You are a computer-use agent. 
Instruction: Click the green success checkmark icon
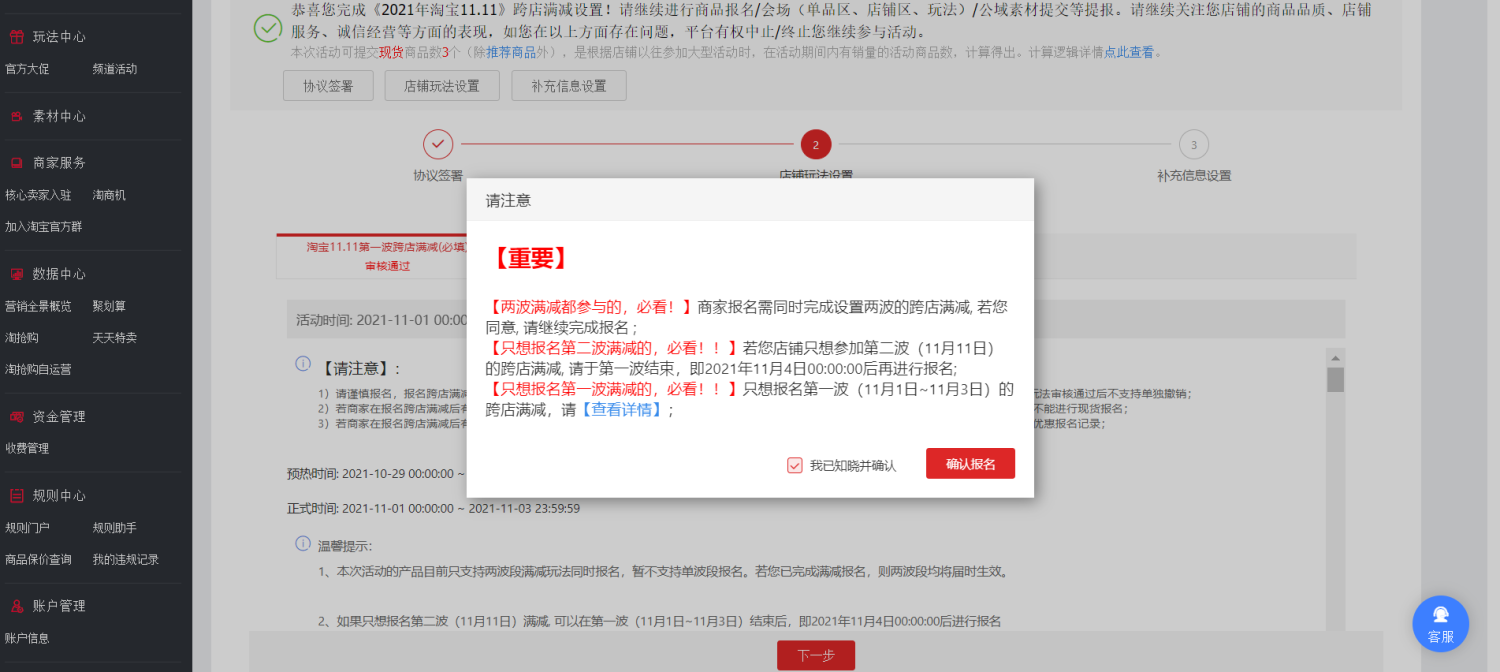point(268,28)
